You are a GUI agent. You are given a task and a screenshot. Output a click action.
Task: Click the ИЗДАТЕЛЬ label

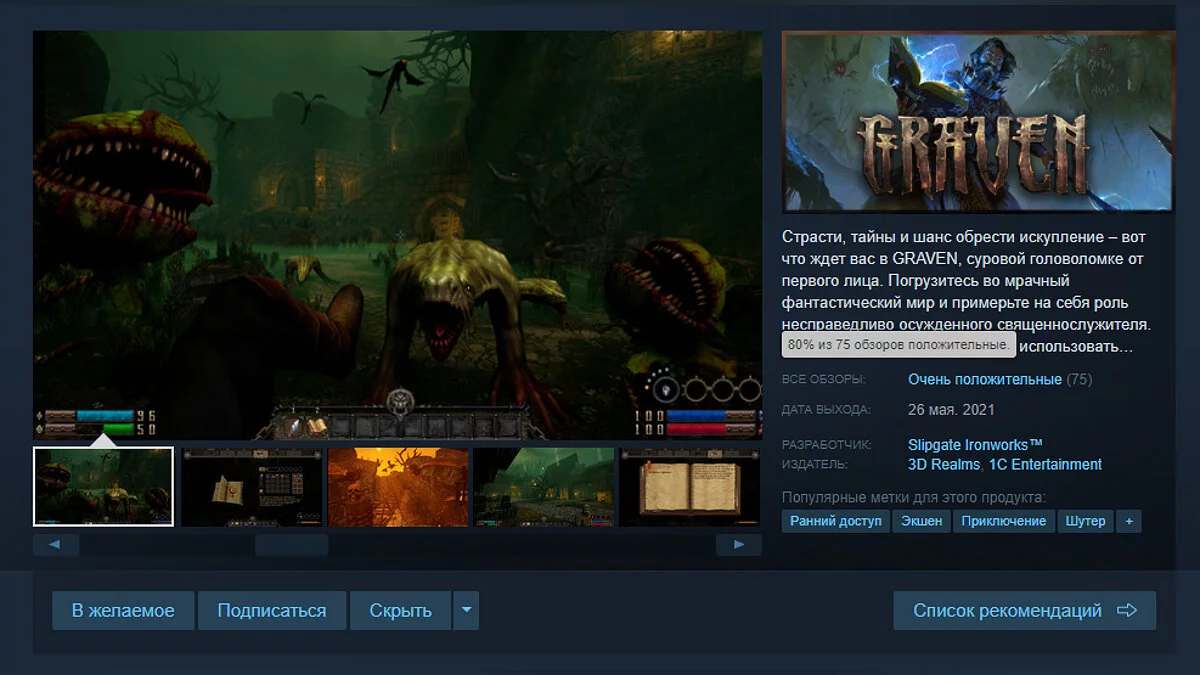tap(815, 464)
